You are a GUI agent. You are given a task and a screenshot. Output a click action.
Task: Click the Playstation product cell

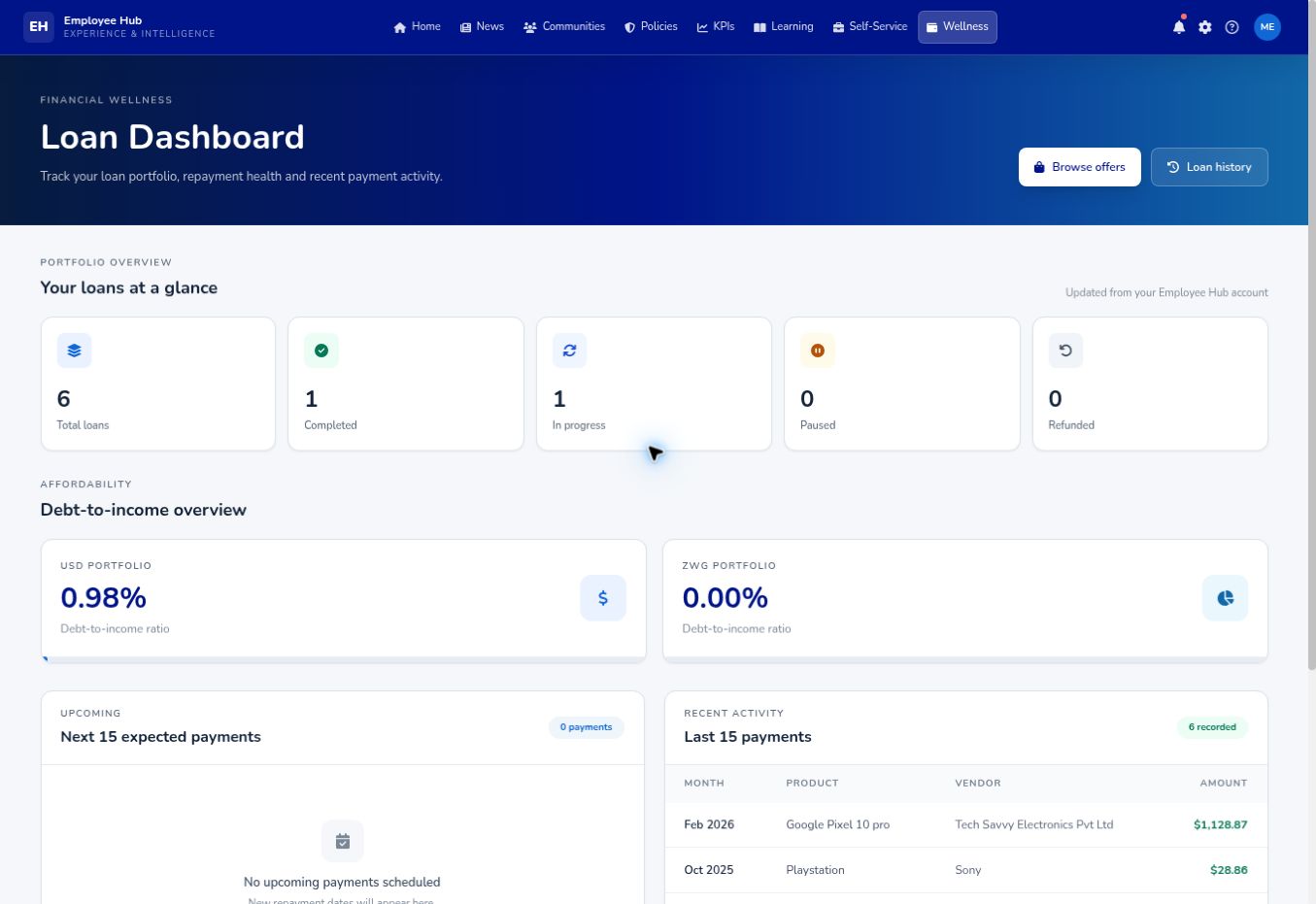point(815,870)
